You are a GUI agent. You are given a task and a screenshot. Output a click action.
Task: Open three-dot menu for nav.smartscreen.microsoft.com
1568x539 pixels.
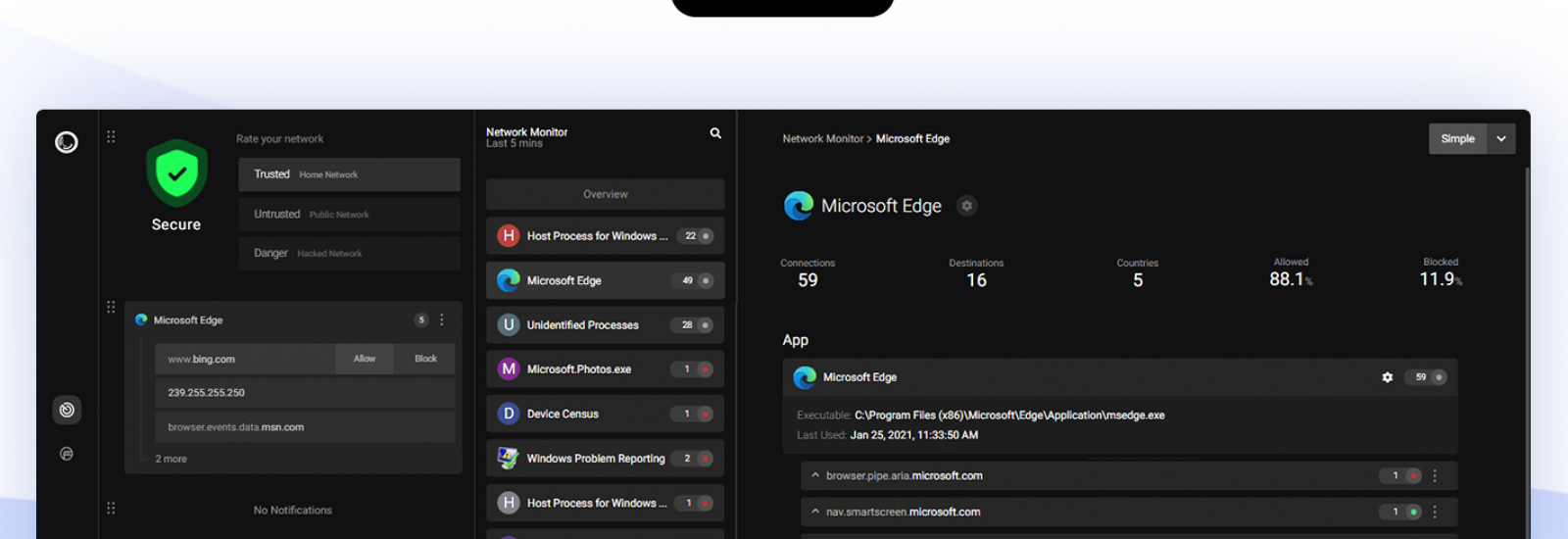1435,512
